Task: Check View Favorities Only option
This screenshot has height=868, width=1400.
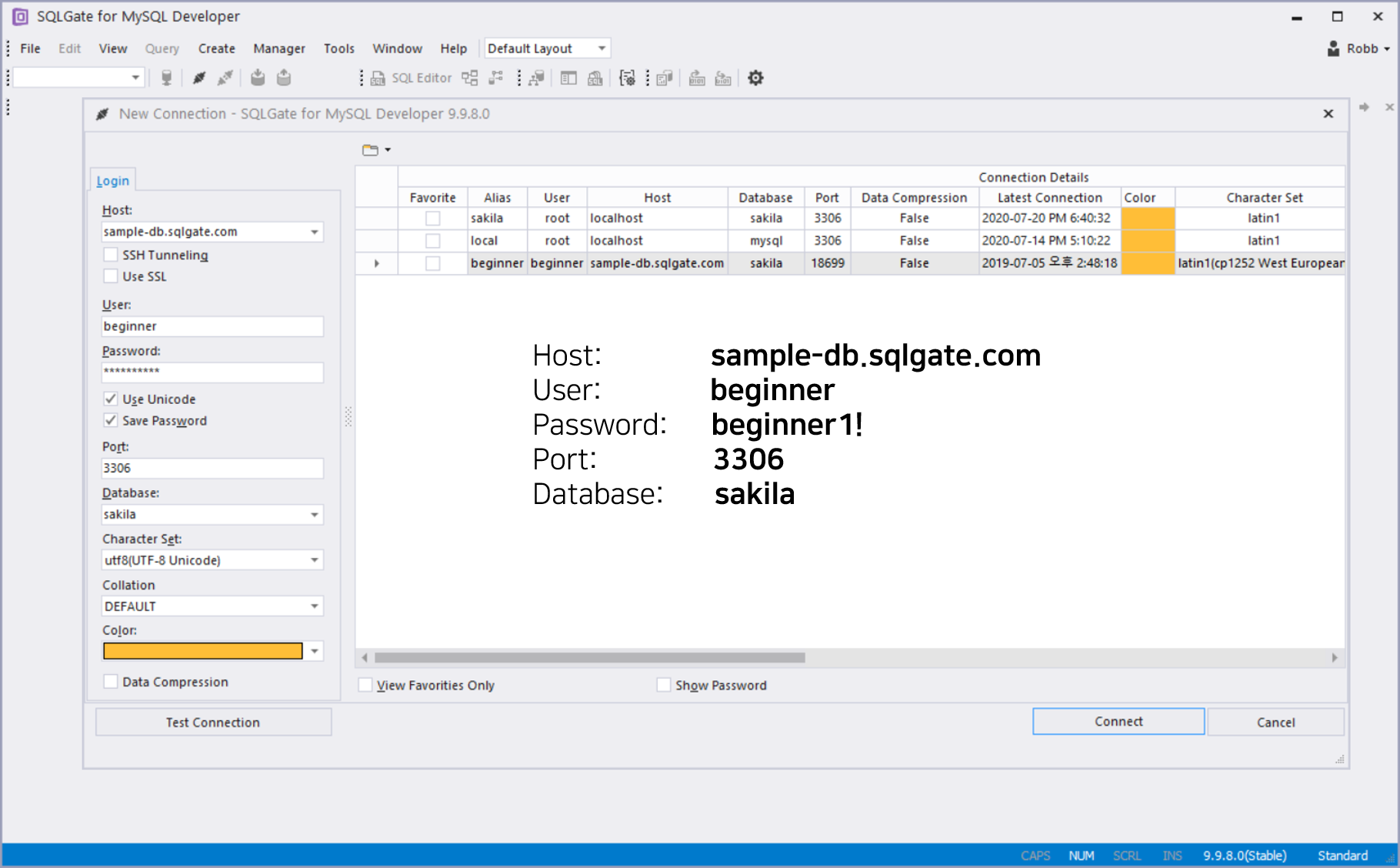Action: pos(365,685)
